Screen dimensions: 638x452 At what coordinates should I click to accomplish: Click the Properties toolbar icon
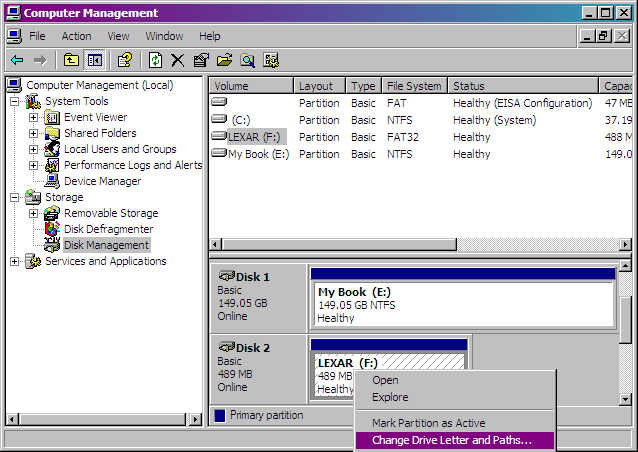pos(201,60)
